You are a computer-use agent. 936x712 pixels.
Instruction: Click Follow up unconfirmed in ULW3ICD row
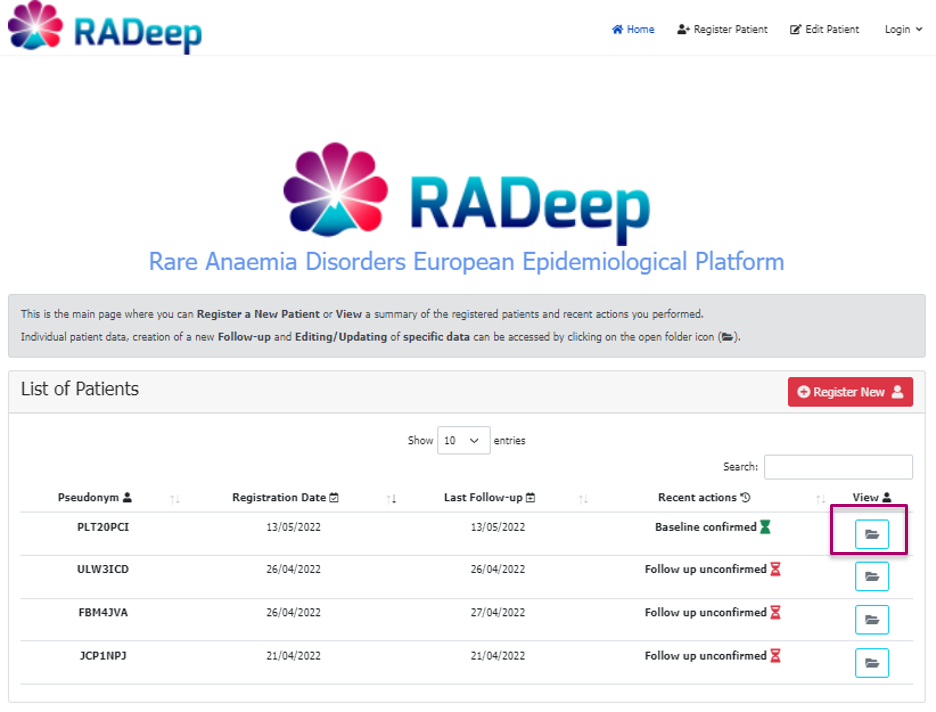tap(706, 569)
